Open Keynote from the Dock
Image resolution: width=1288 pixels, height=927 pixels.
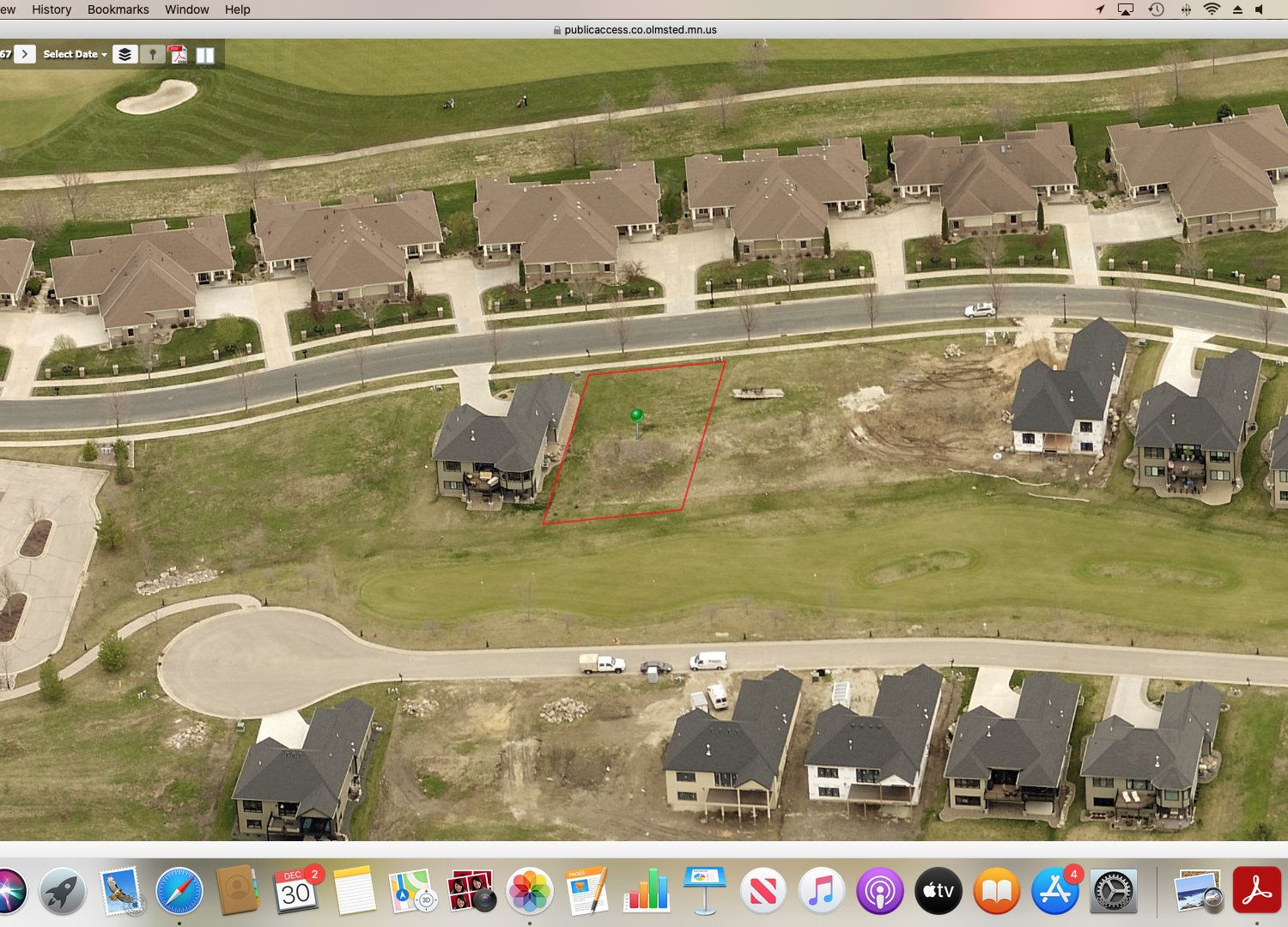[x=705, y=891]
